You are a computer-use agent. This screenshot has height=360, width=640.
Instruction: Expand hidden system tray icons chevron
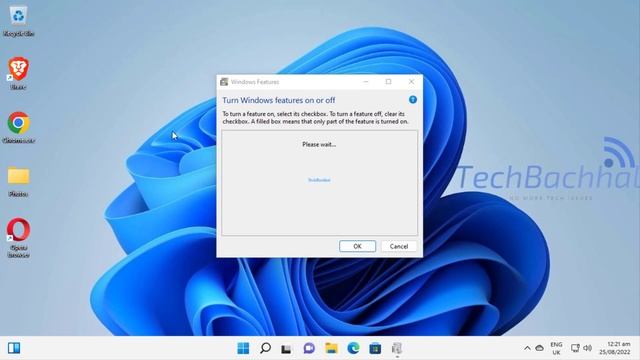click(x=527, y=348)
